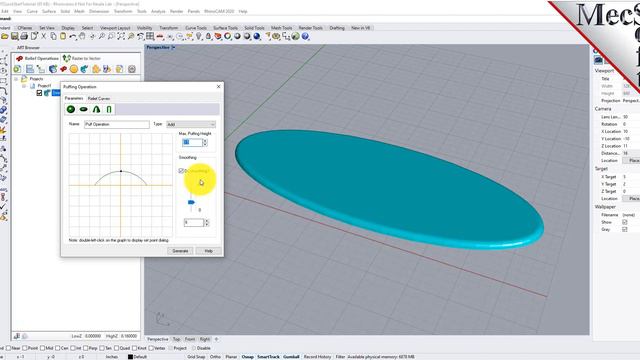Click the black Default layer color swatch
The width and height of the screenshot is (640, 360).
coord(130,357)
